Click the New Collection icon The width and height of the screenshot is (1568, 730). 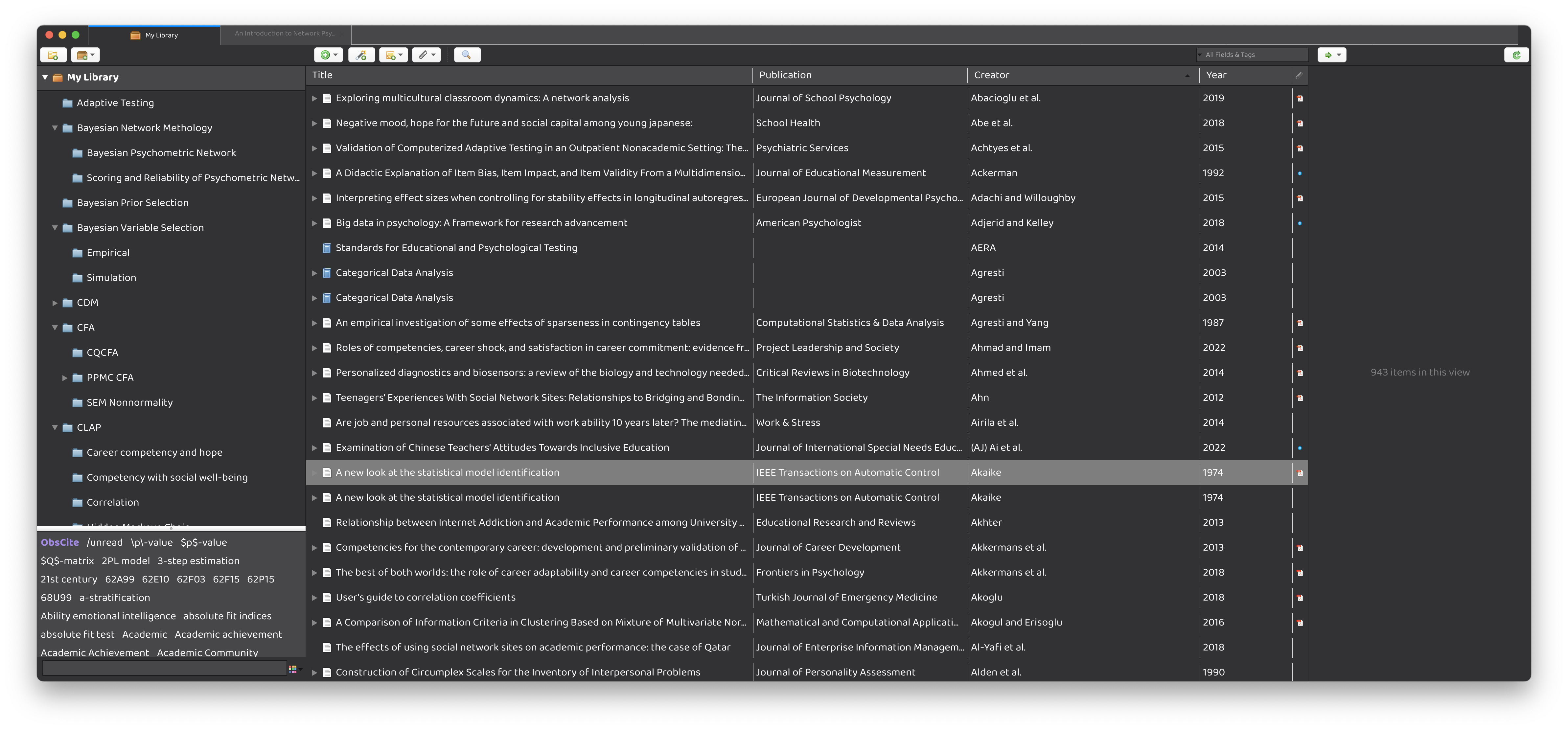53,55
